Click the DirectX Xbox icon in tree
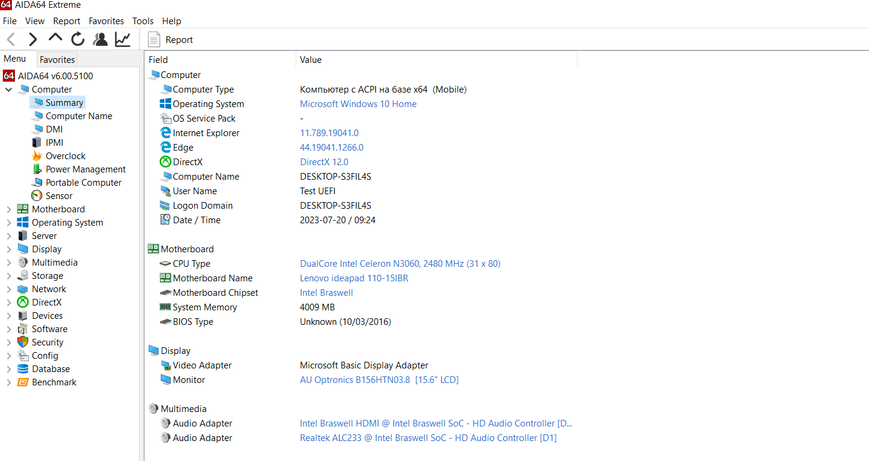This screenshot has height=461, width=869. (23, 302)
